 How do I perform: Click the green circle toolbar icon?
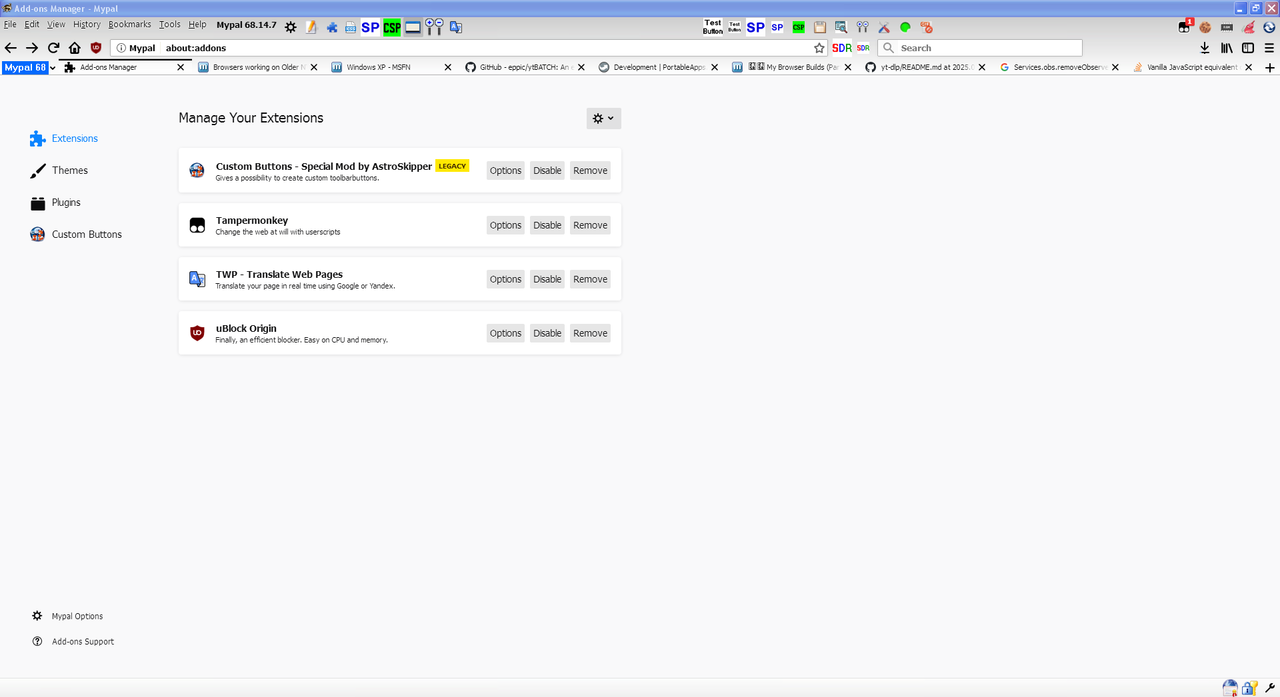pos(905,27)
